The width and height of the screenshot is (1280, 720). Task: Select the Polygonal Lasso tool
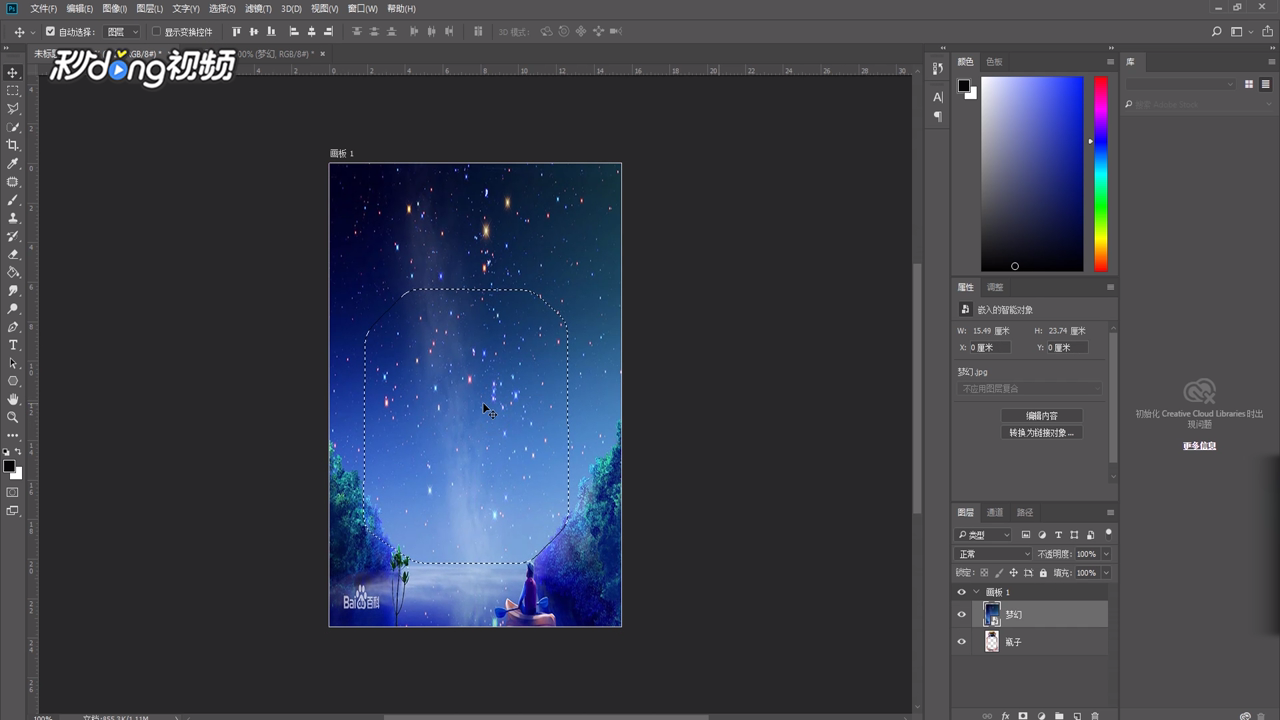pyautogui.click(x=13, y=109)
